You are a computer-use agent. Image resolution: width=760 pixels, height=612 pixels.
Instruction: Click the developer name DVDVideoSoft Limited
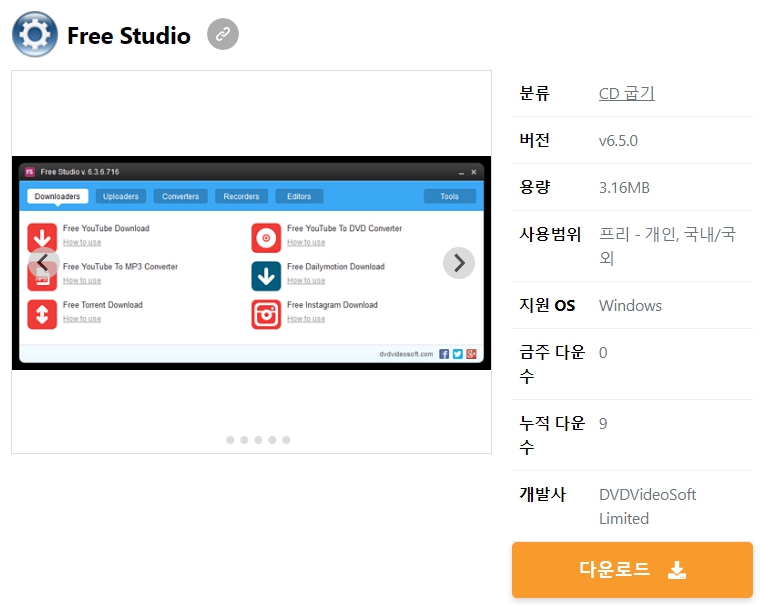(x=648, y=506)
